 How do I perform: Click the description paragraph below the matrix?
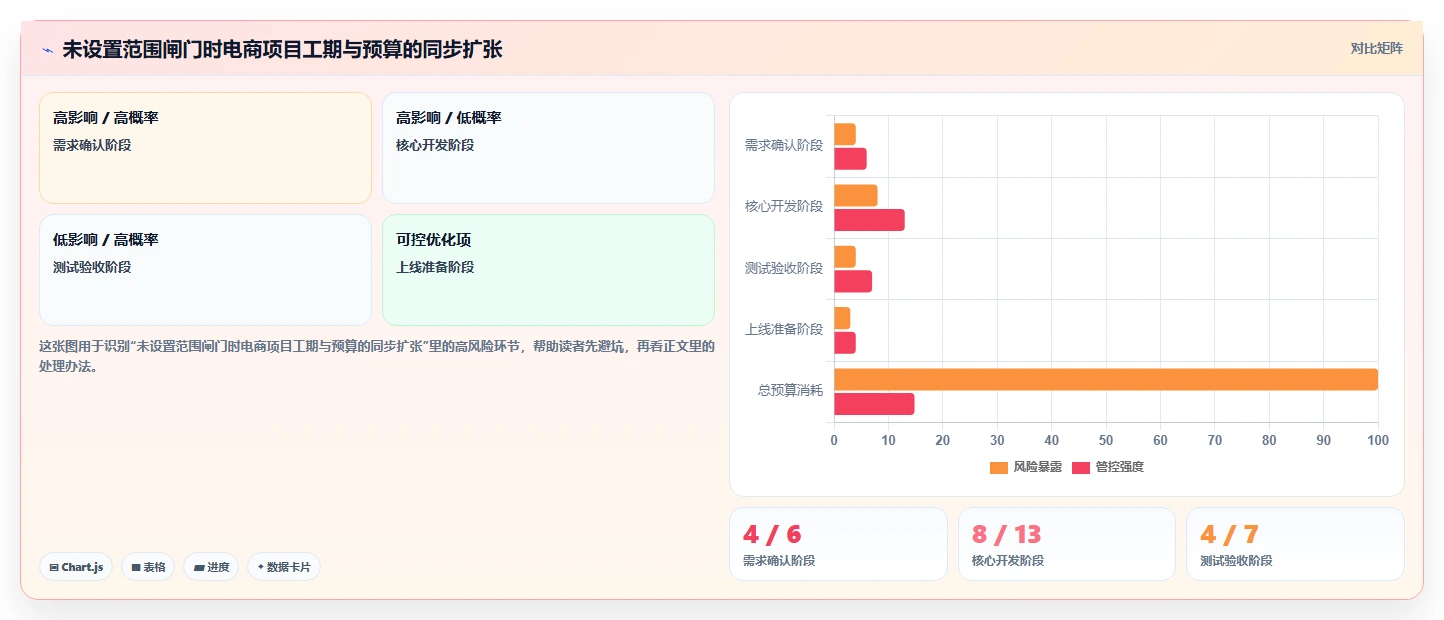click(x=377, y=356)
